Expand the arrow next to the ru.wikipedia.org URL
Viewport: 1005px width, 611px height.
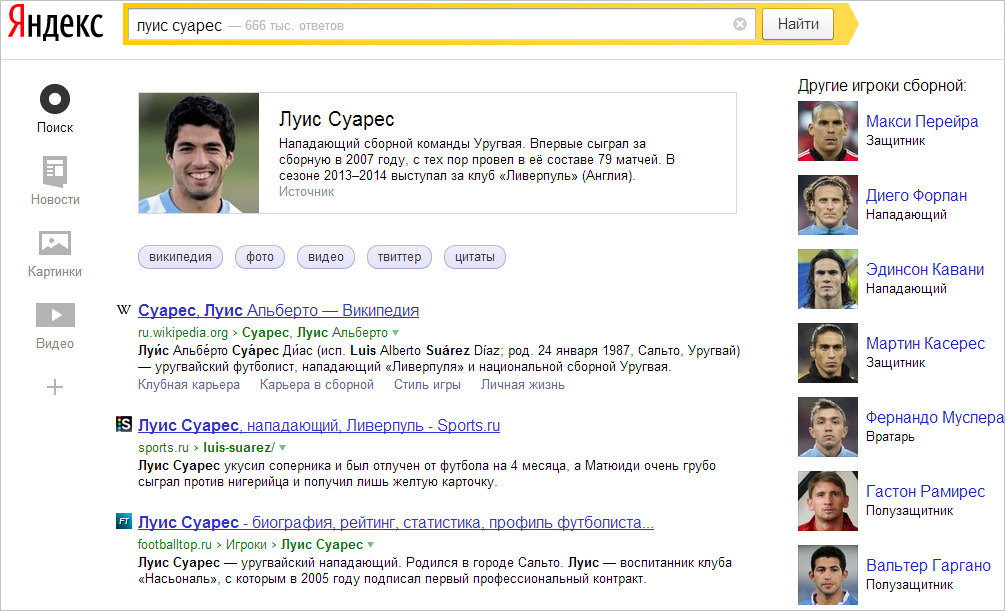395,333
